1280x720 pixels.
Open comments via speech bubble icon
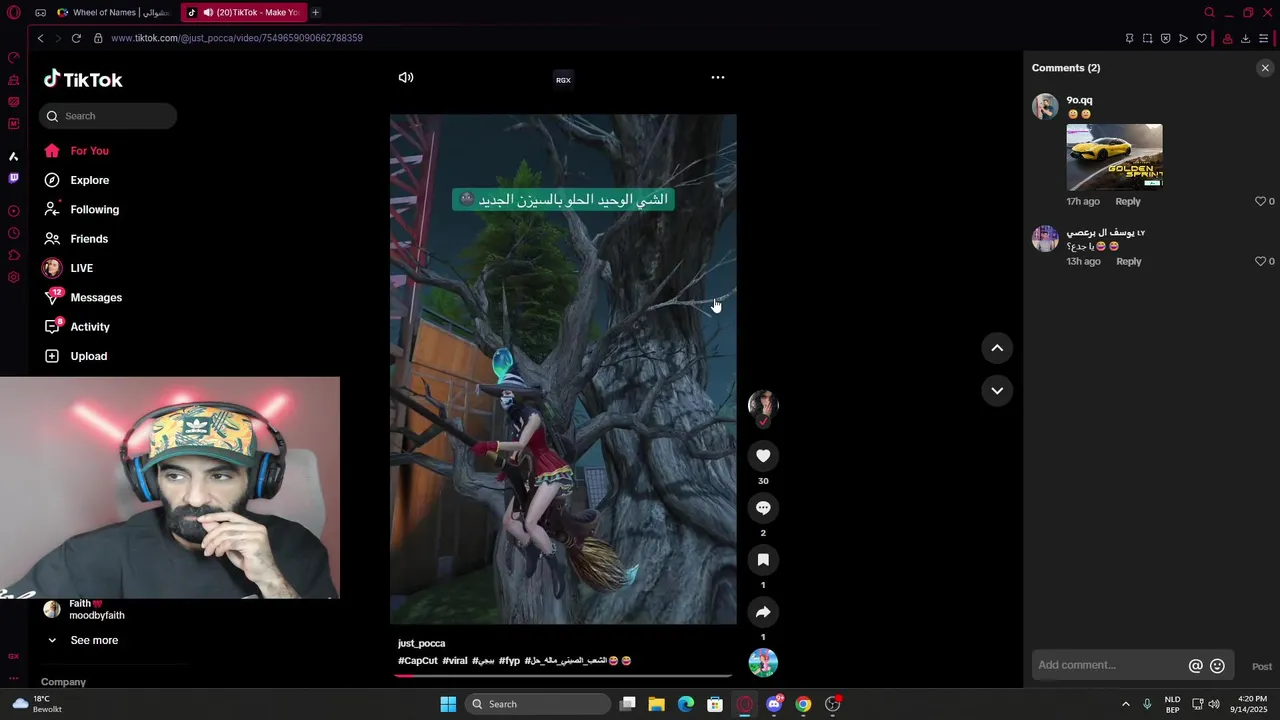[763, 508]
